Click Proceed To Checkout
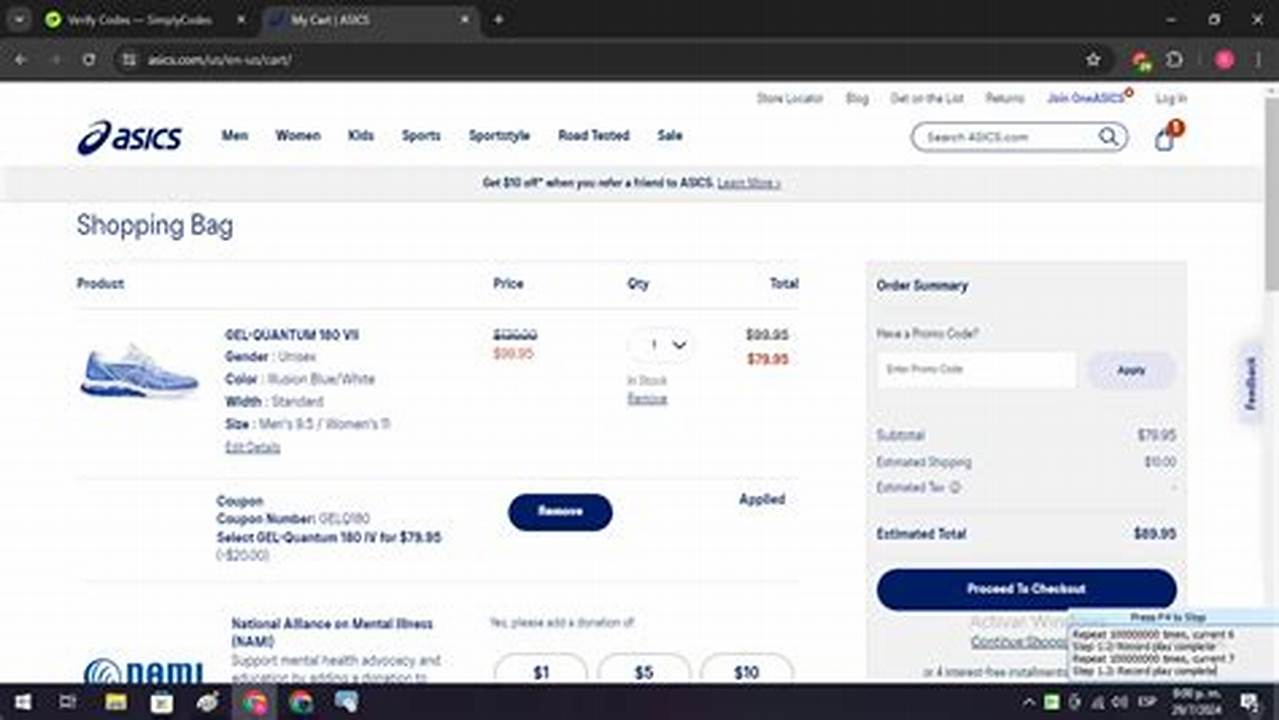1279x720 pixels. (x=1026, y=589)
